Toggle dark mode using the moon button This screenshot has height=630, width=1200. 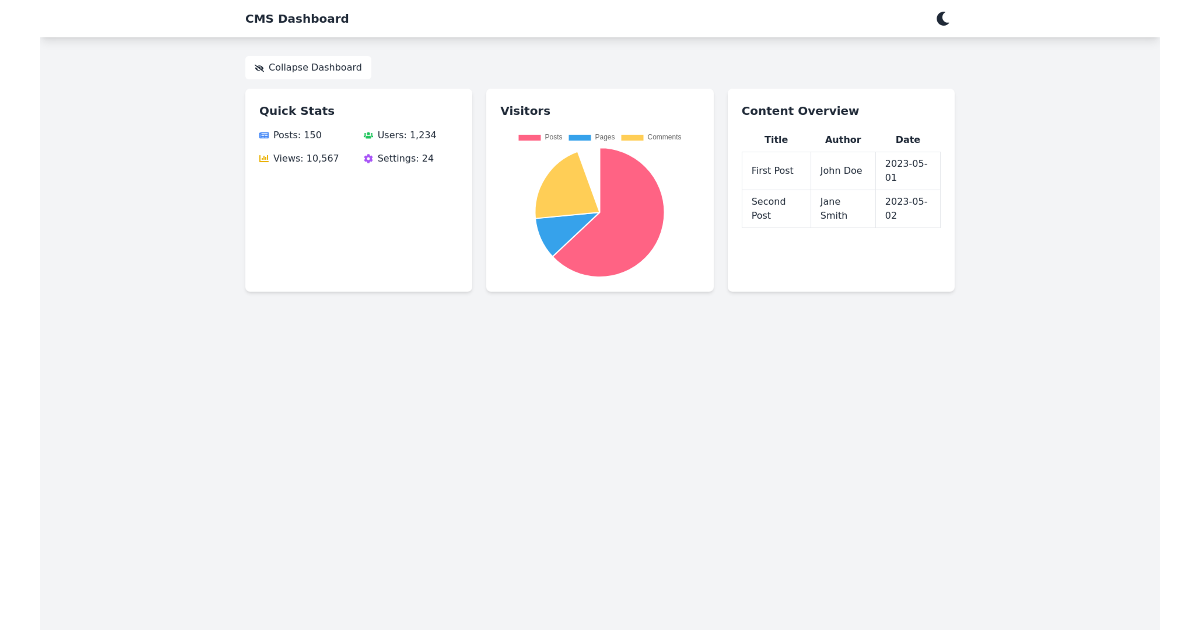[941, 17]
